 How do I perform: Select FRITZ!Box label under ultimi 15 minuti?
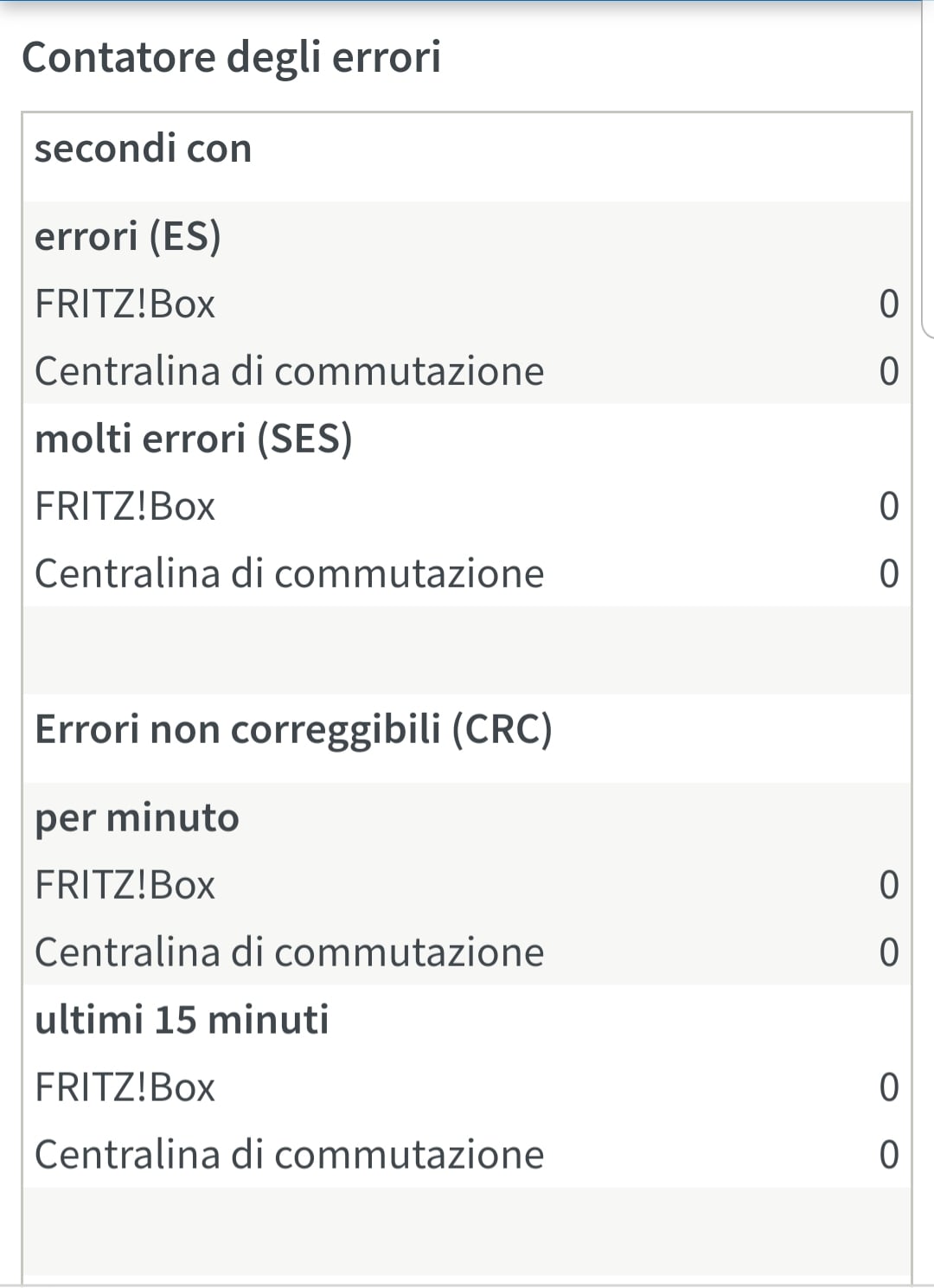[125, 1087]
